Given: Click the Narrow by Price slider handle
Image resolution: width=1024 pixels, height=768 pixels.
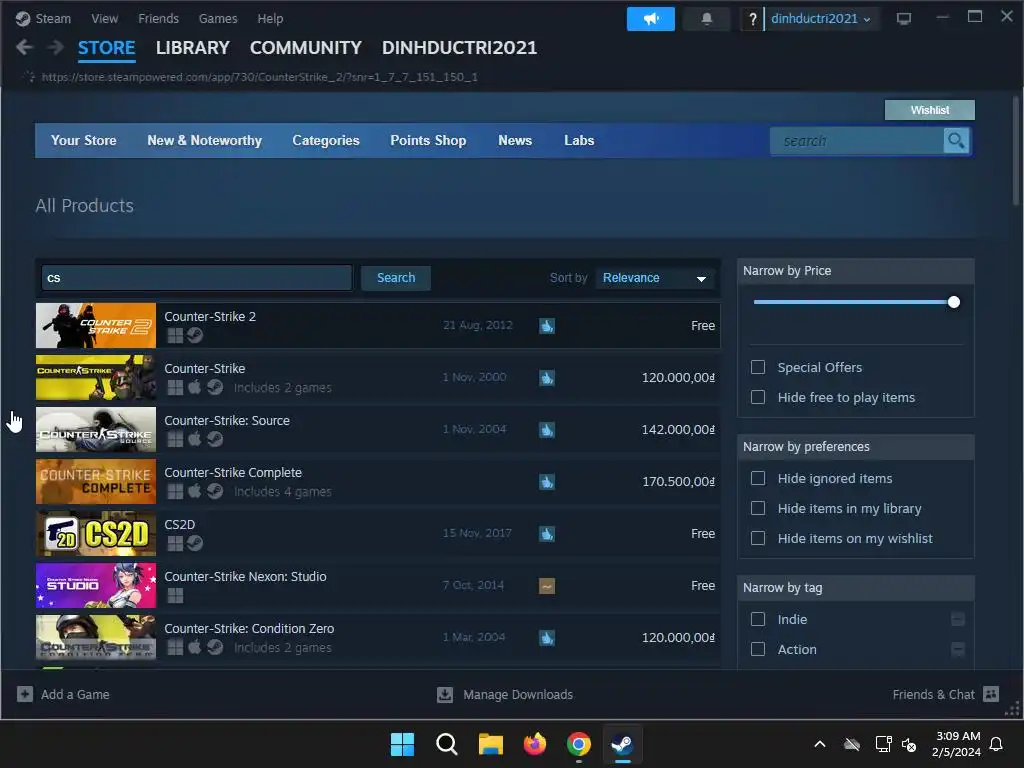Looking at the screenshot, I should point(953,302).
